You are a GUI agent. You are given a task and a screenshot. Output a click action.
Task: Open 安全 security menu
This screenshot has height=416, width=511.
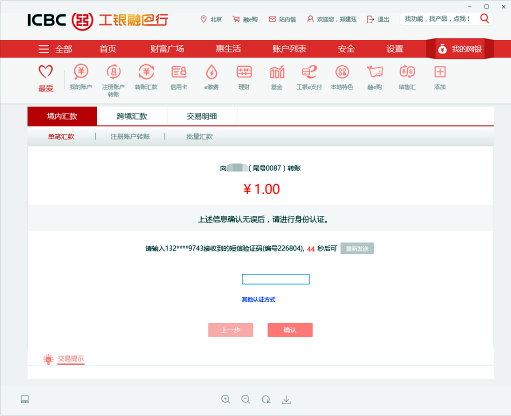click(346, 49)
